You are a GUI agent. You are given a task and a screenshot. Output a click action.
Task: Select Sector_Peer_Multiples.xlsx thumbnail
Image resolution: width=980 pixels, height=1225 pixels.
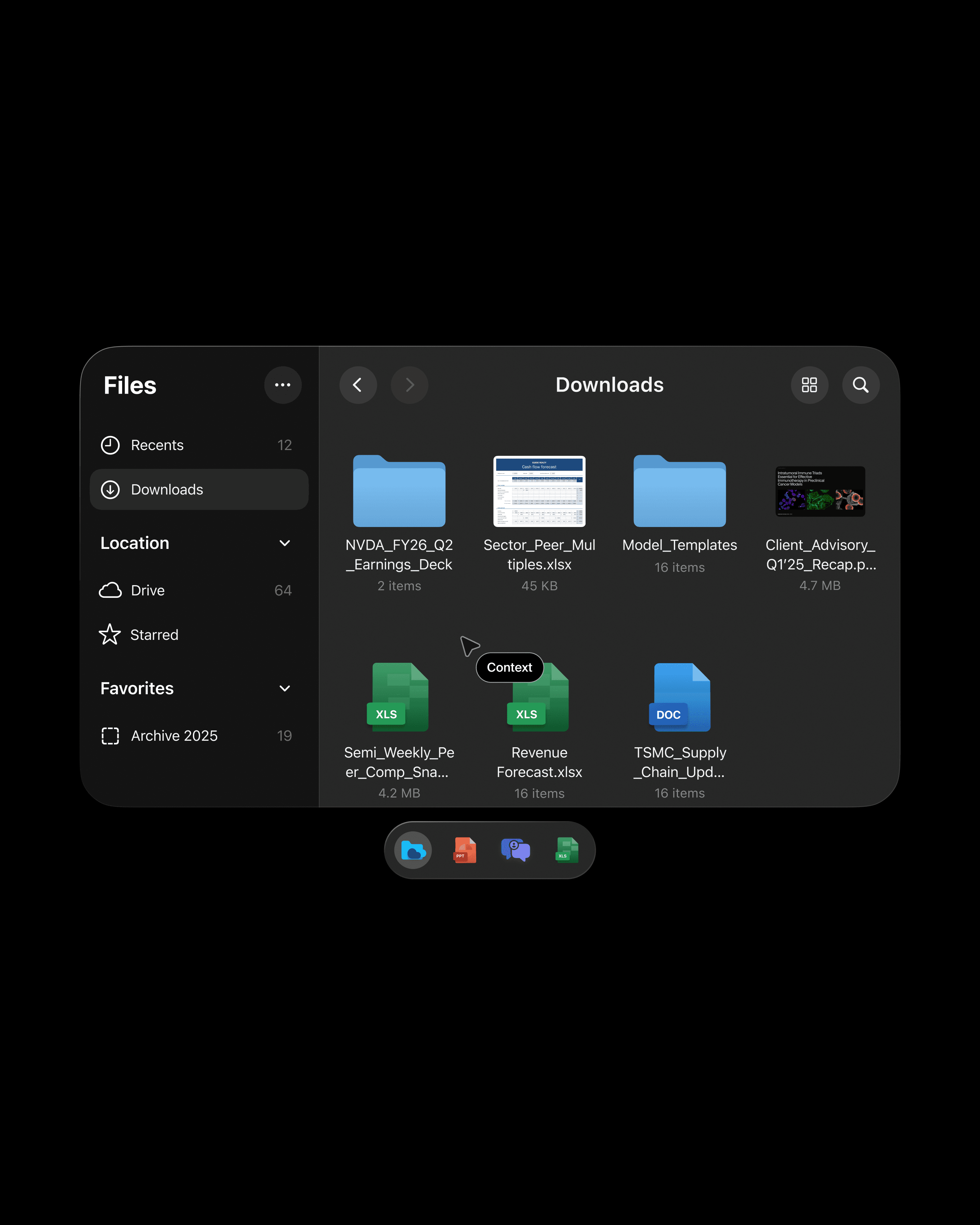(539, 491)
